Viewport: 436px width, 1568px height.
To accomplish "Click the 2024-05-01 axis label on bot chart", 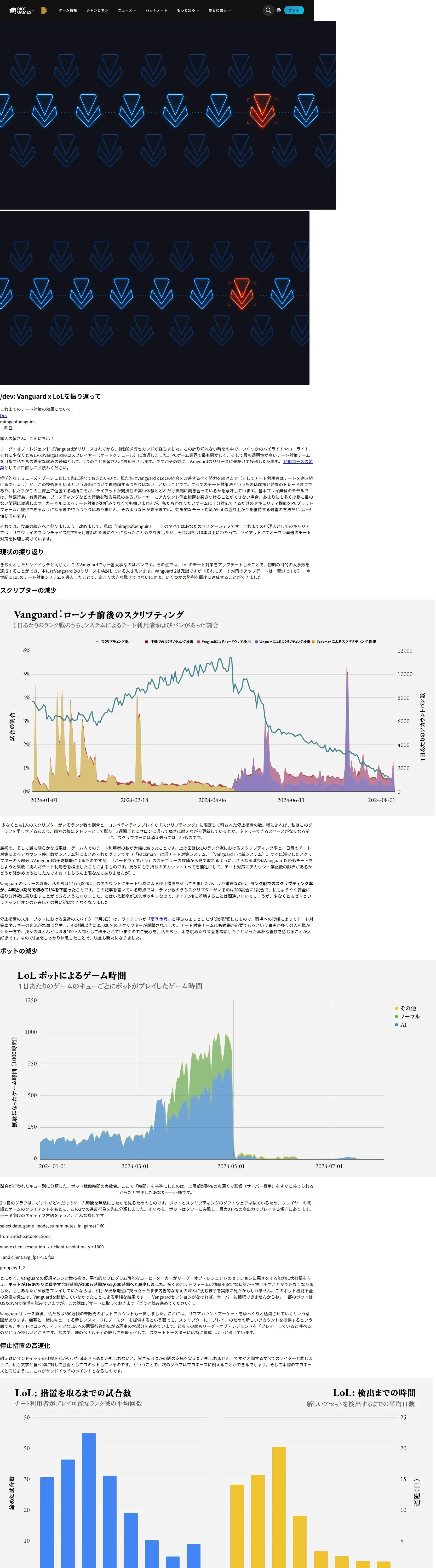I will [x=231, y=1166].
